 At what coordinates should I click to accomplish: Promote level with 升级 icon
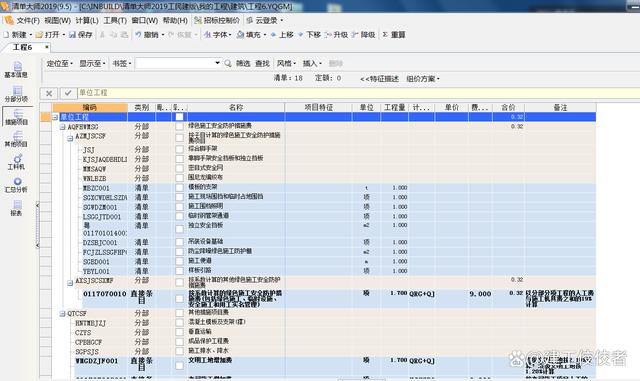[328, 35]
